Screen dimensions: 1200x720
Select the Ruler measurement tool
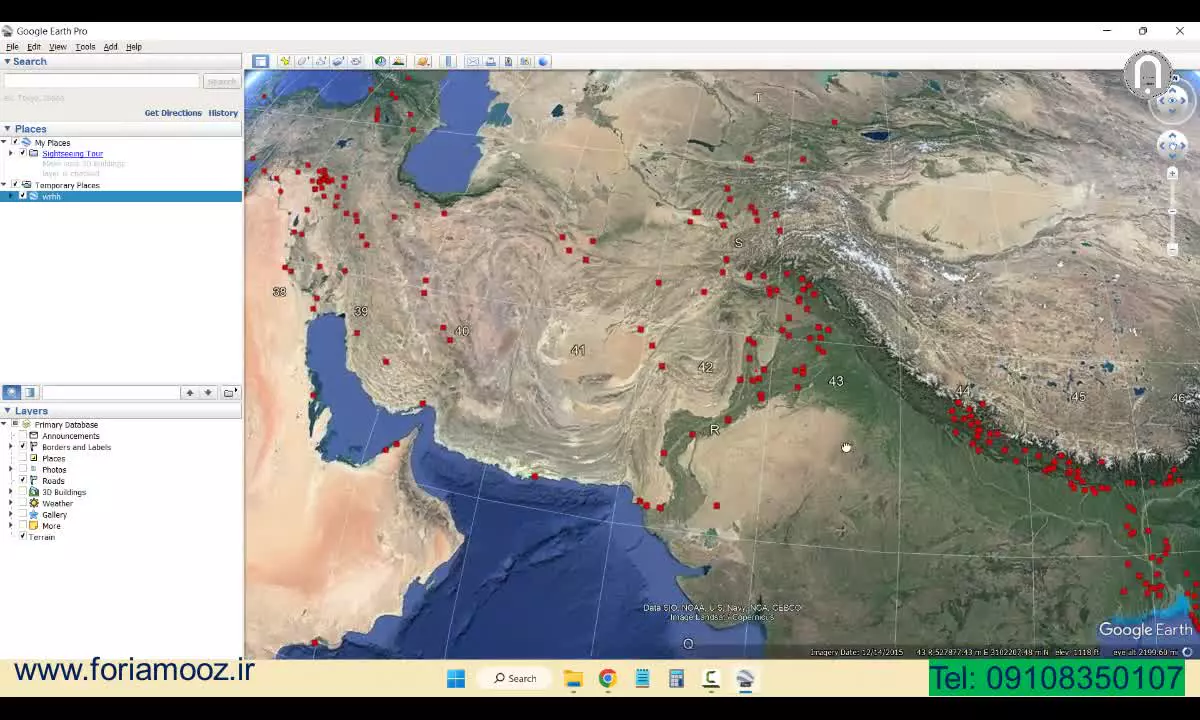448,61
